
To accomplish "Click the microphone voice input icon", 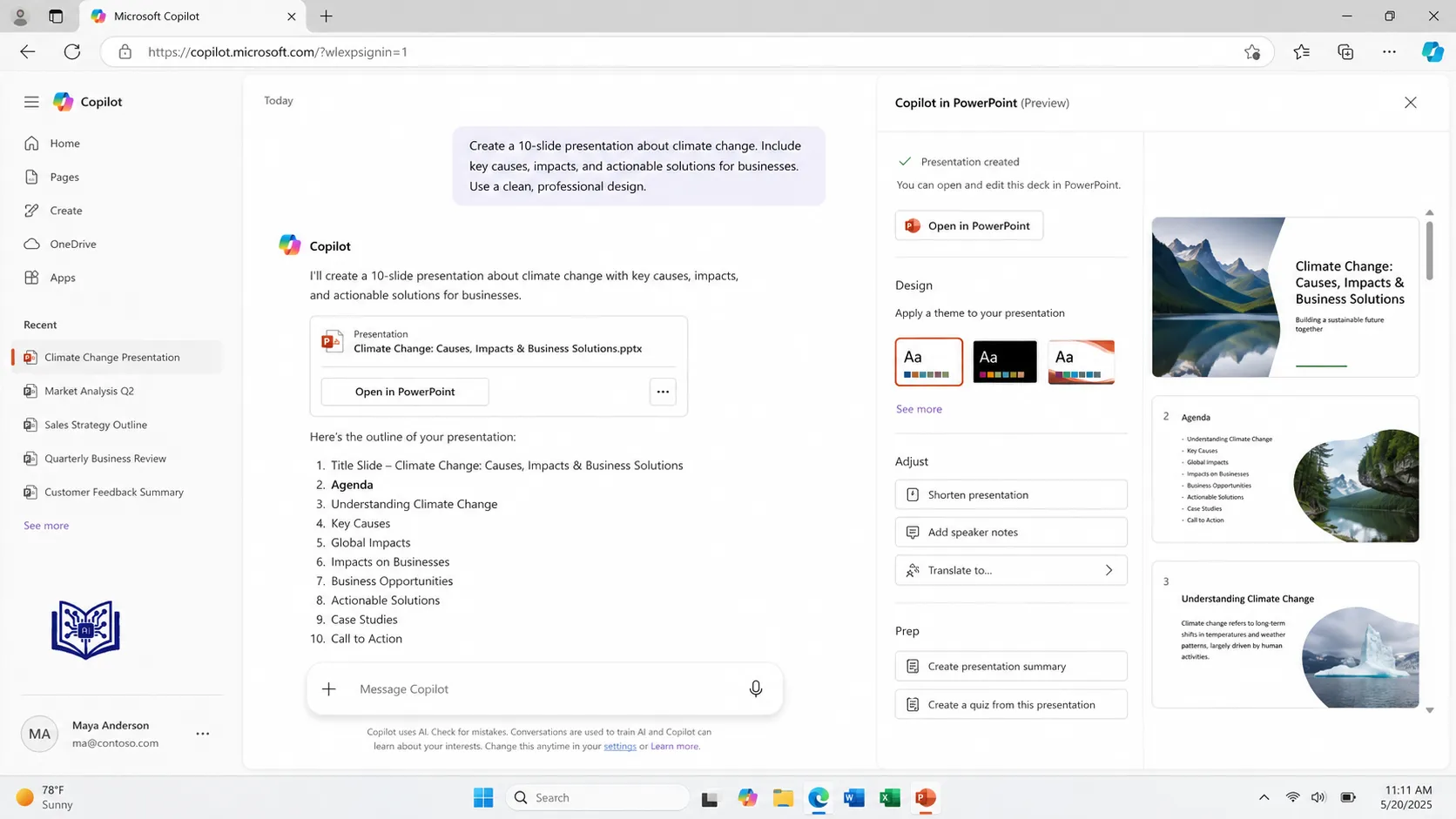I will point(756,689).
